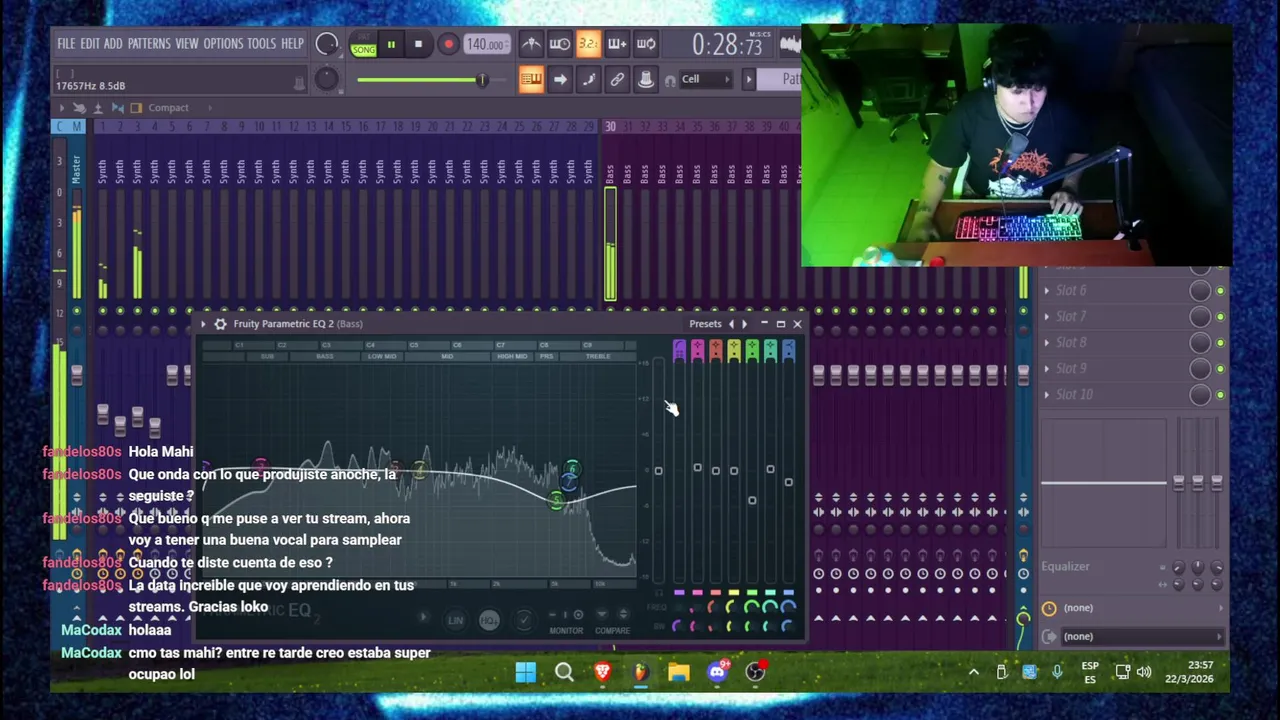The width and height of the screenshot is (1280, 720).
Task: Click the green band 5 type selector
Action: [752, 349]
